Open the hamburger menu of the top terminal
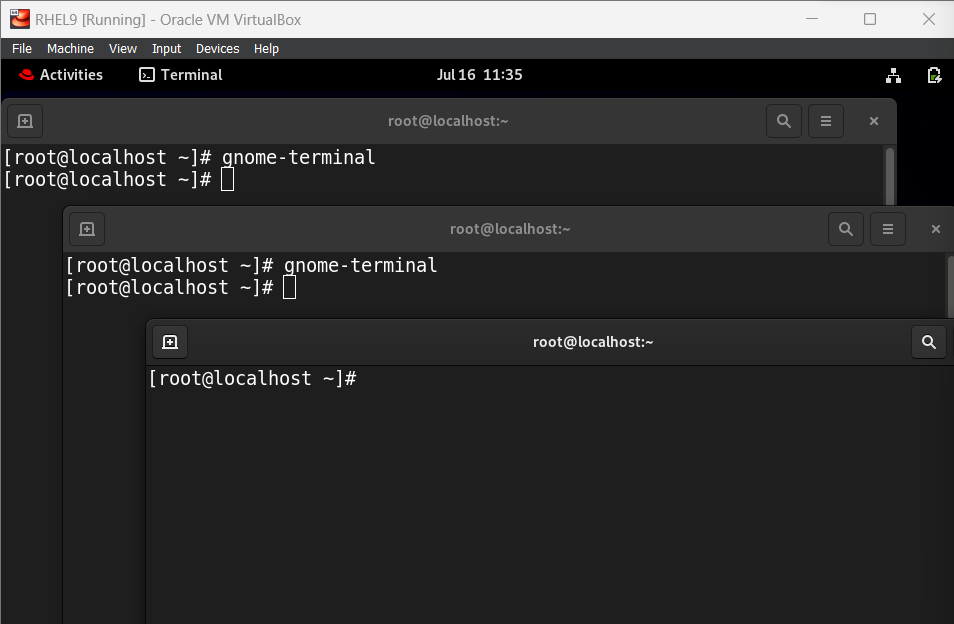 pos(826,121)
